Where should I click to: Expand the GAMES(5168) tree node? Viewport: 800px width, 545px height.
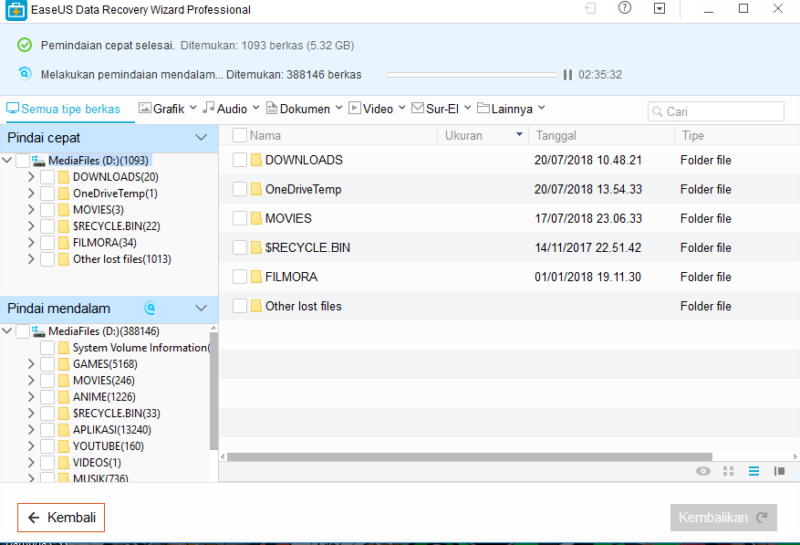point(31,364)
